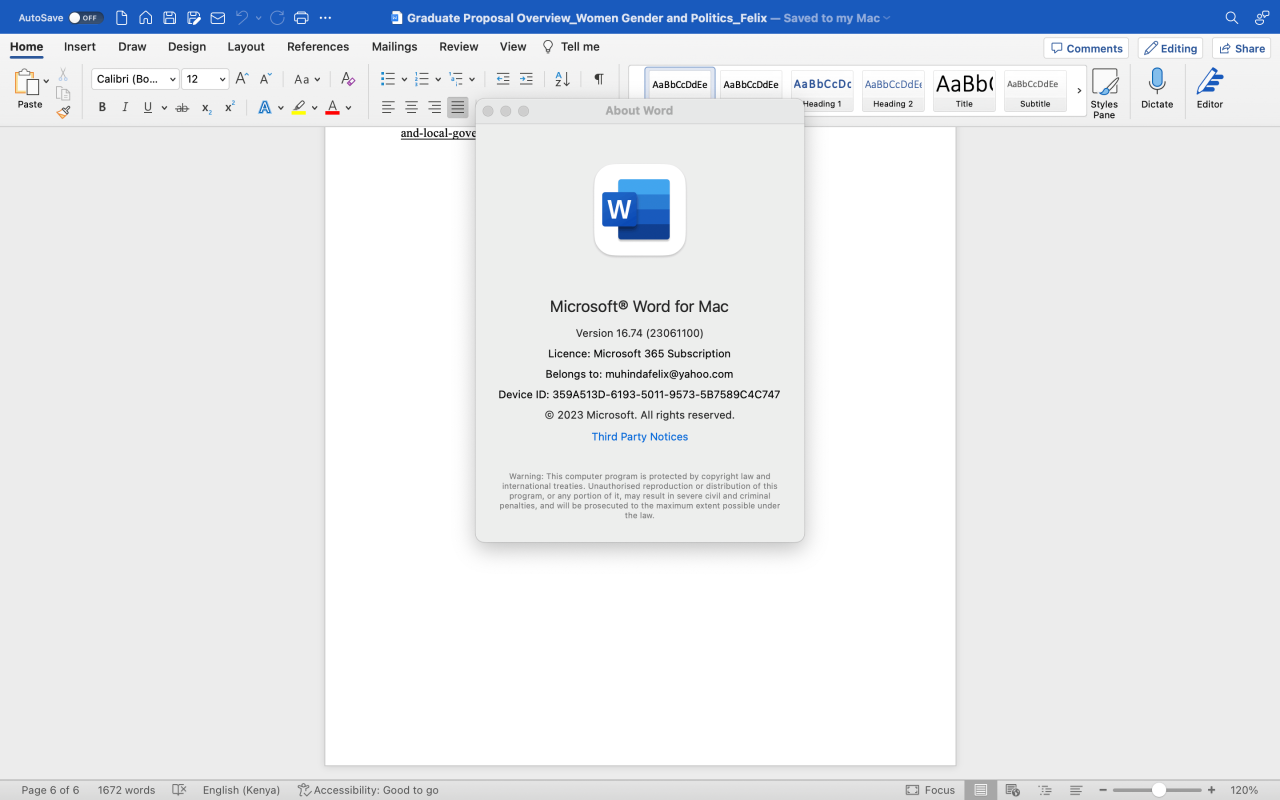Adjust the zoom slider in the status bar
This screenshot has width=1280, height=800.
pyautogui.click(x=1158, y=790)
